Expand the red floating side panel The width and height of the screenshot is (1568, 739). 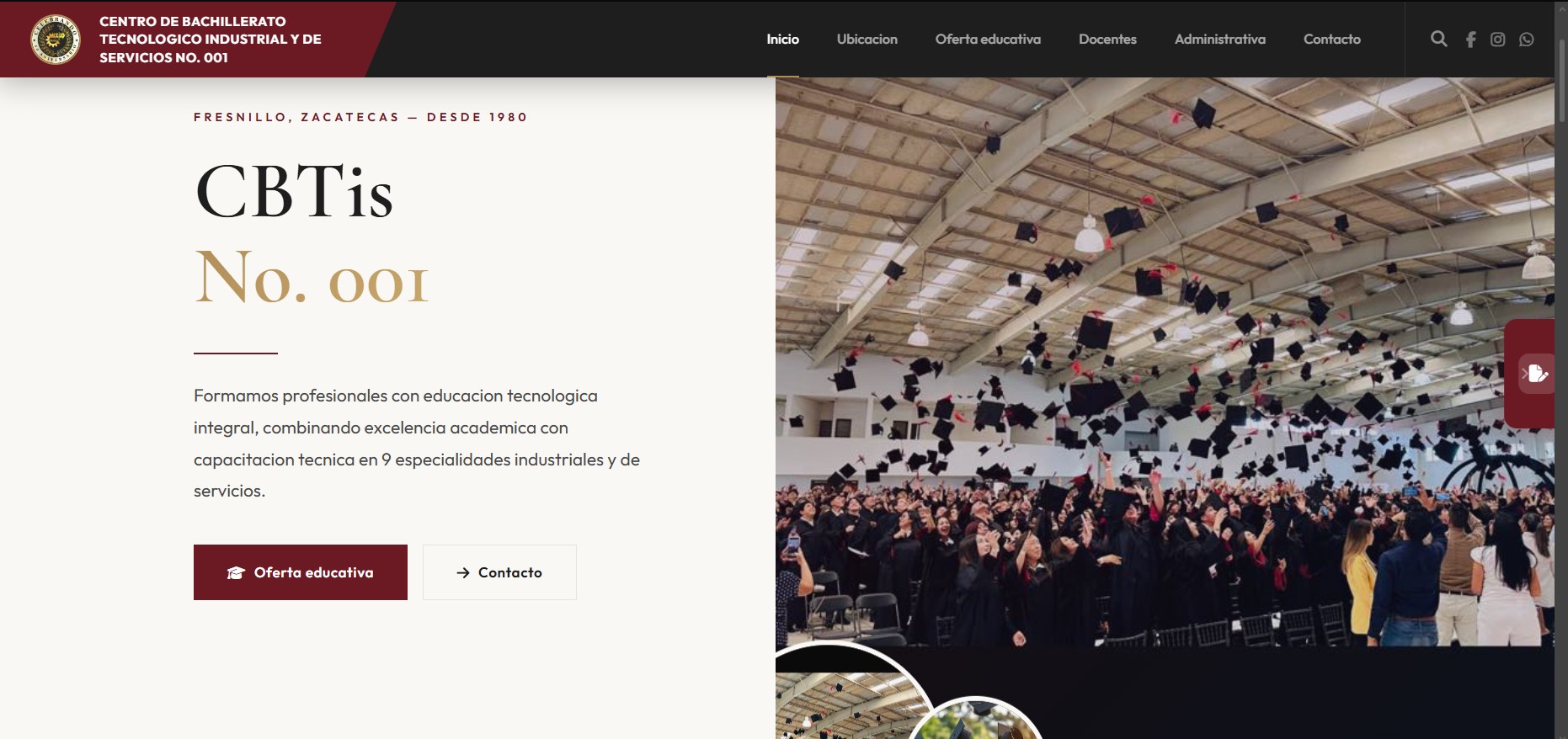[x=1529, y=374]
